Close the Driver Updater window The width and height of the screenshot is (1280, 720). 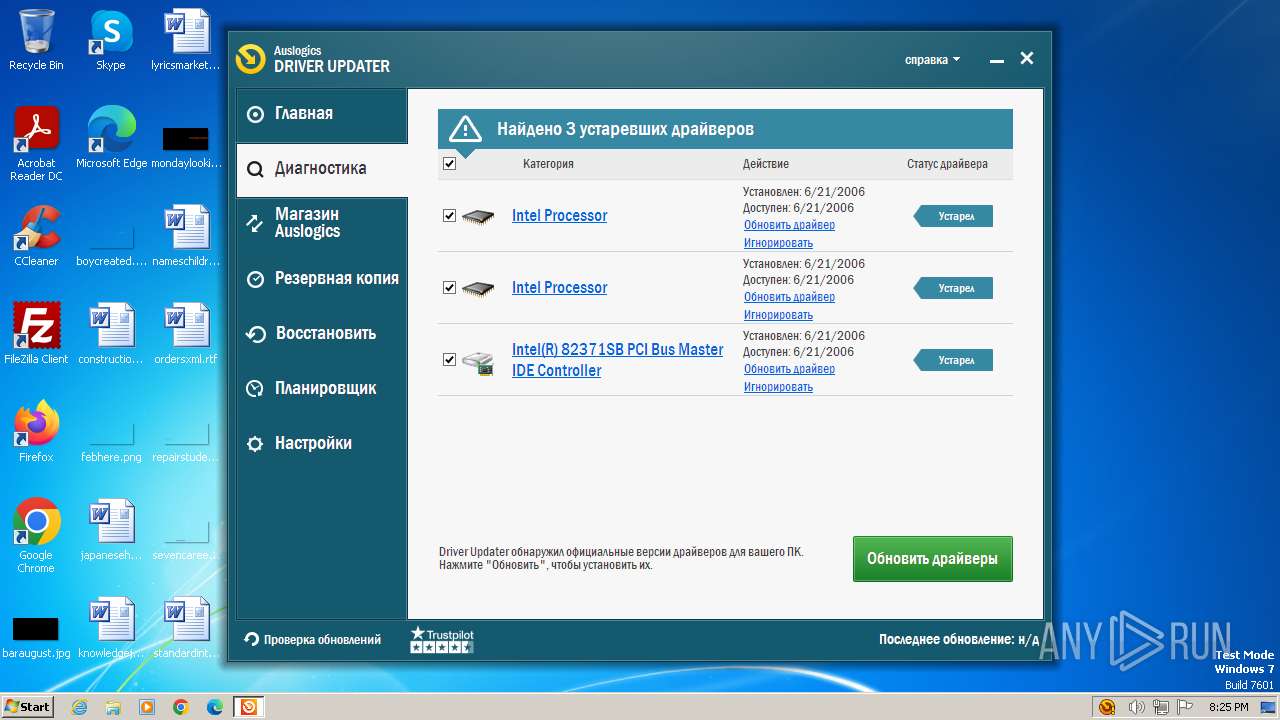[x=1027, y=59]
